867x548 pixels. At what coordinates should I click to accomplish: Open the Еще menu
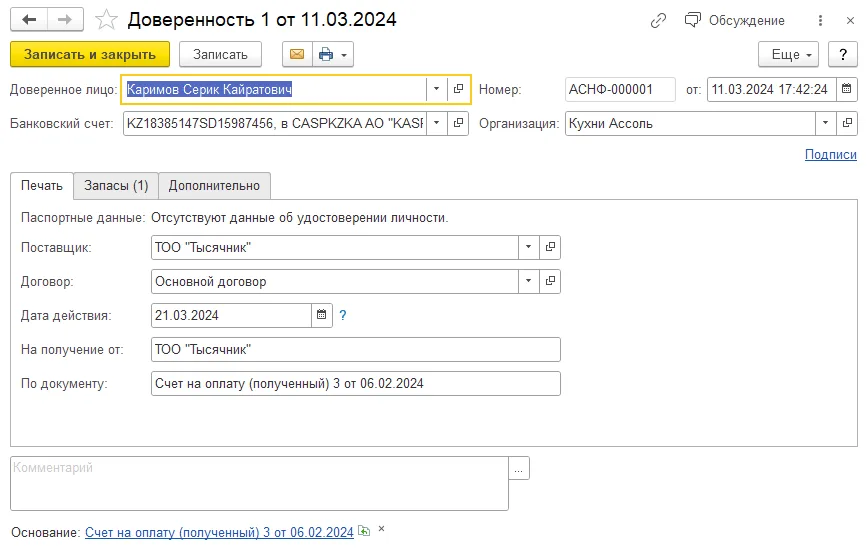[788, 54]
